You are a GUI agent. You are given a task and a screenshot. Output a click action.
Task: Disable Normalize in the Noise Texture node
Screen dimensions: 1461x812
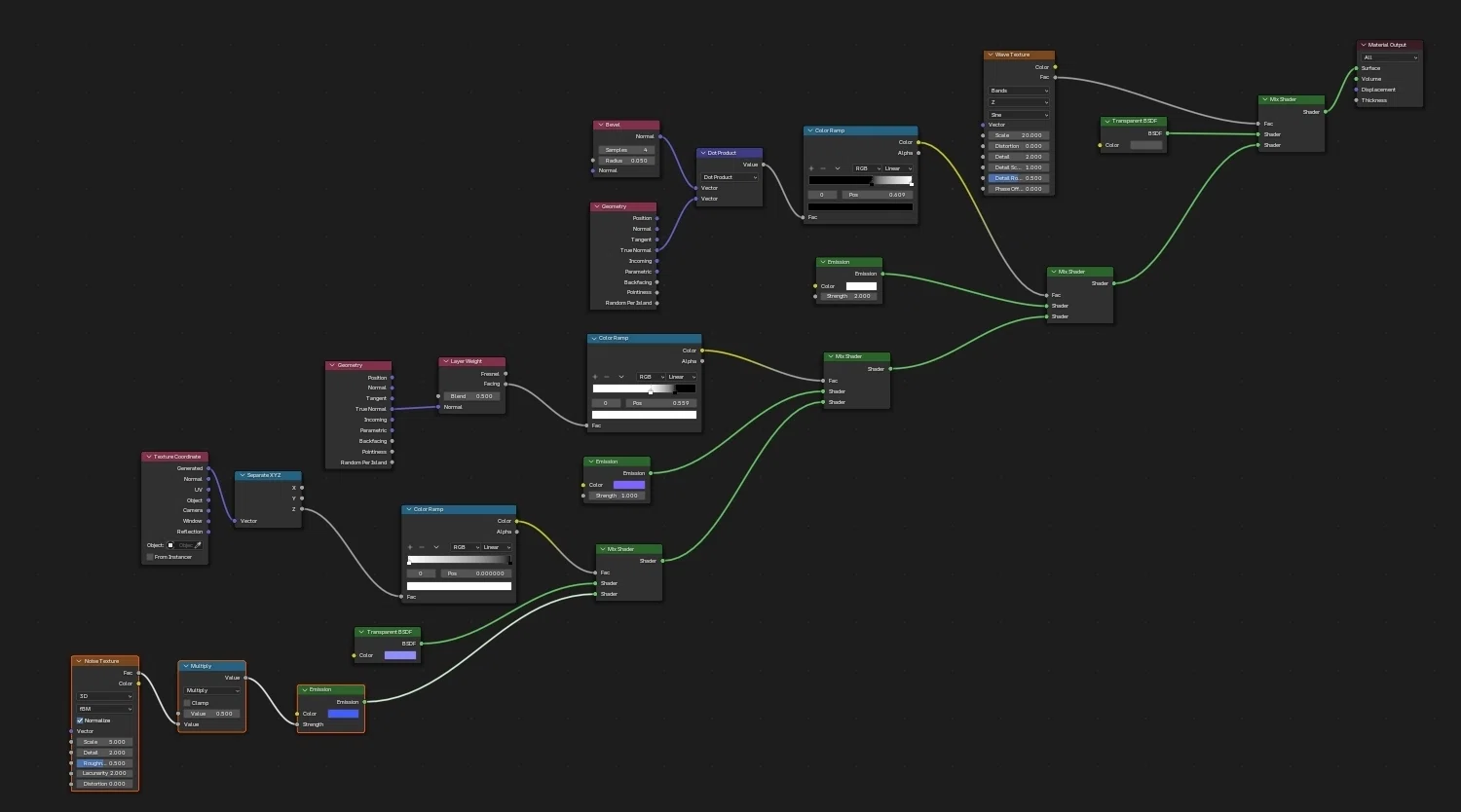tap(80, 720)
